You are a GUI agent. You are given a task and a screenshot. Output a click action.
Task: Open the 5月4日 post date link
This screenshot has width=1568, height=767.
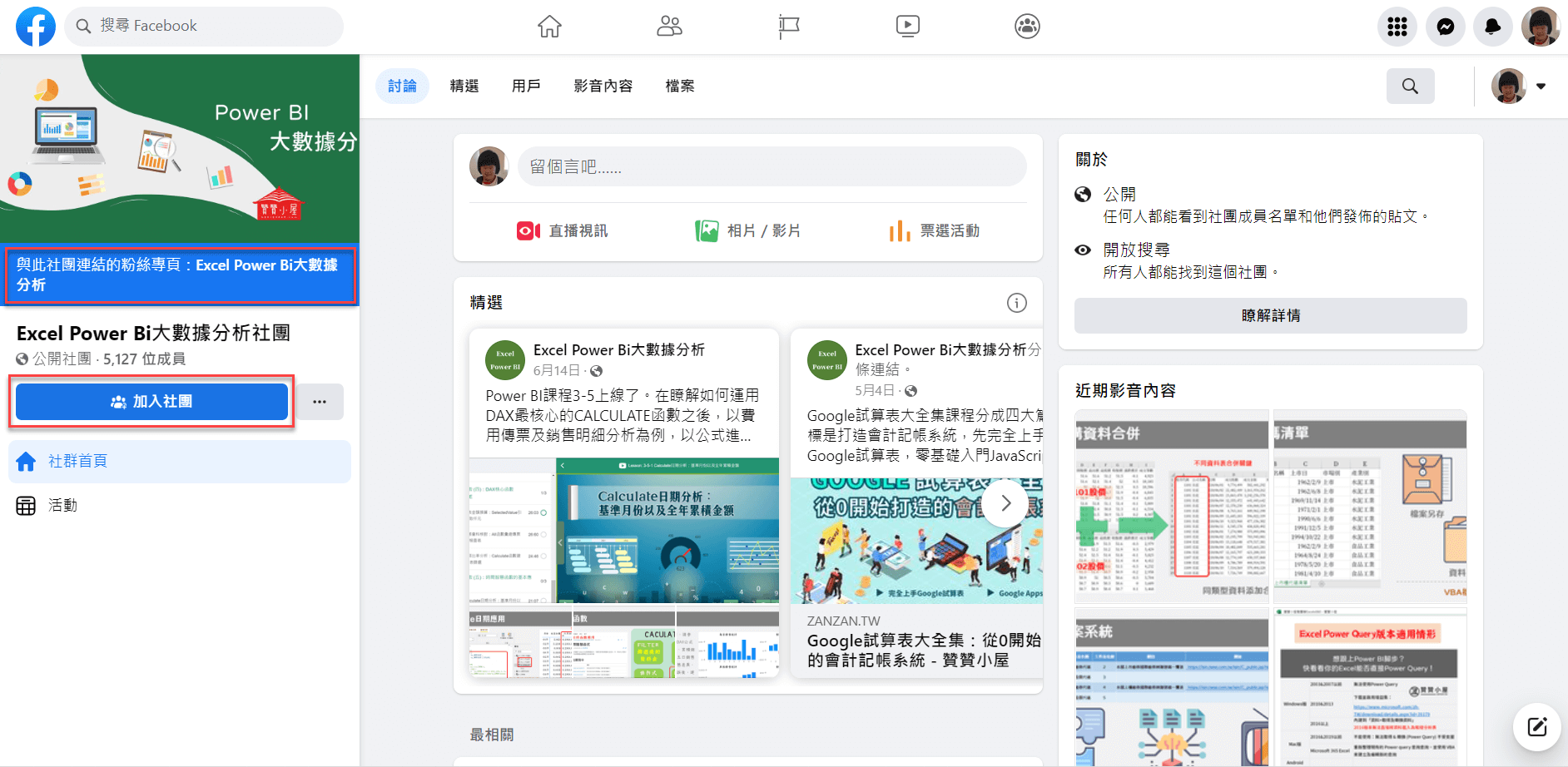click(x=875, y=390)
